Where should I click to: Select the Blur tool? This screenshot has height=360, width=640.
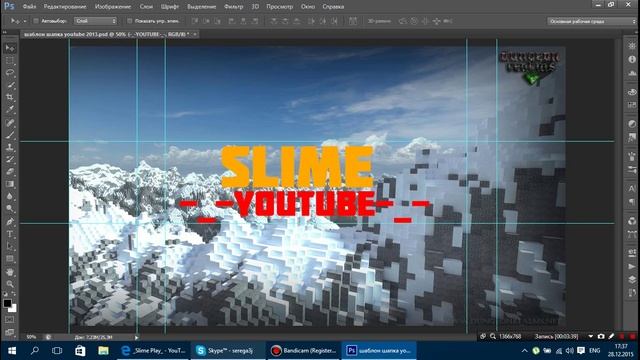tap(10, 196)
